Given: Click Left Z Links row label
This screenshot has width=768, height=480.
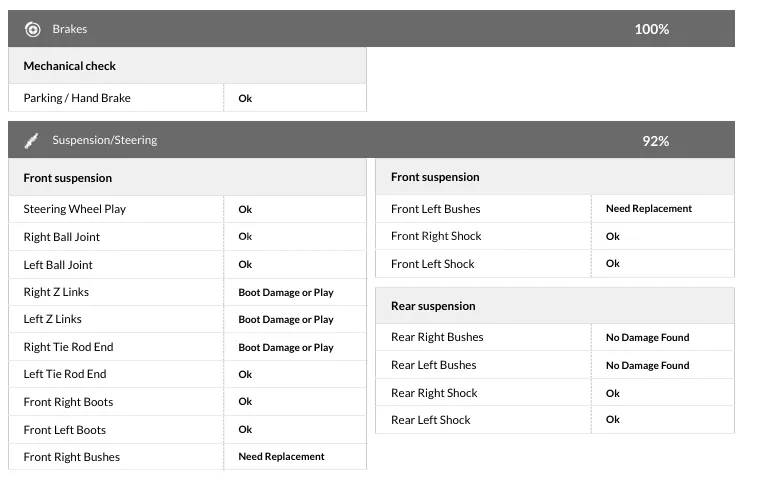Looking at the screenshot, I should pos(53,319).
